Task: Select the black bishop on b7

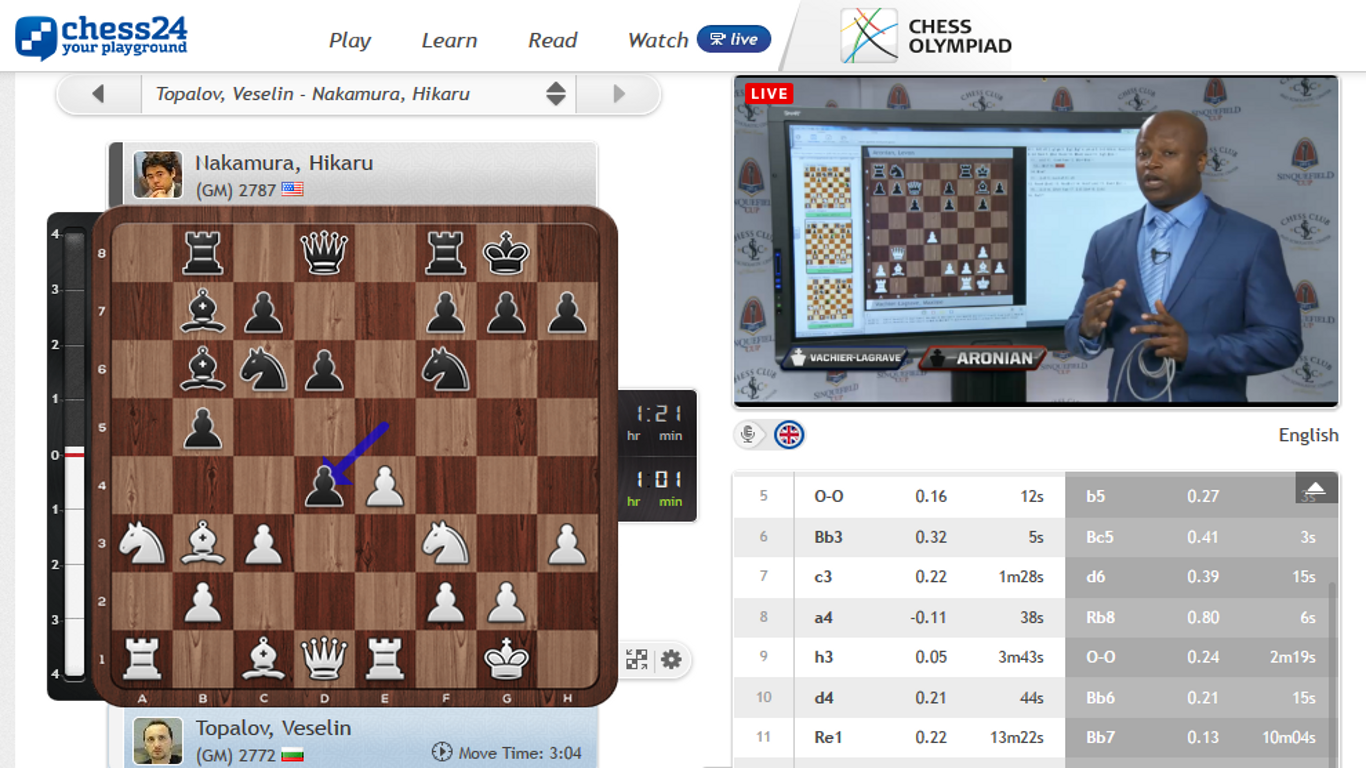Action: [203, 311]
